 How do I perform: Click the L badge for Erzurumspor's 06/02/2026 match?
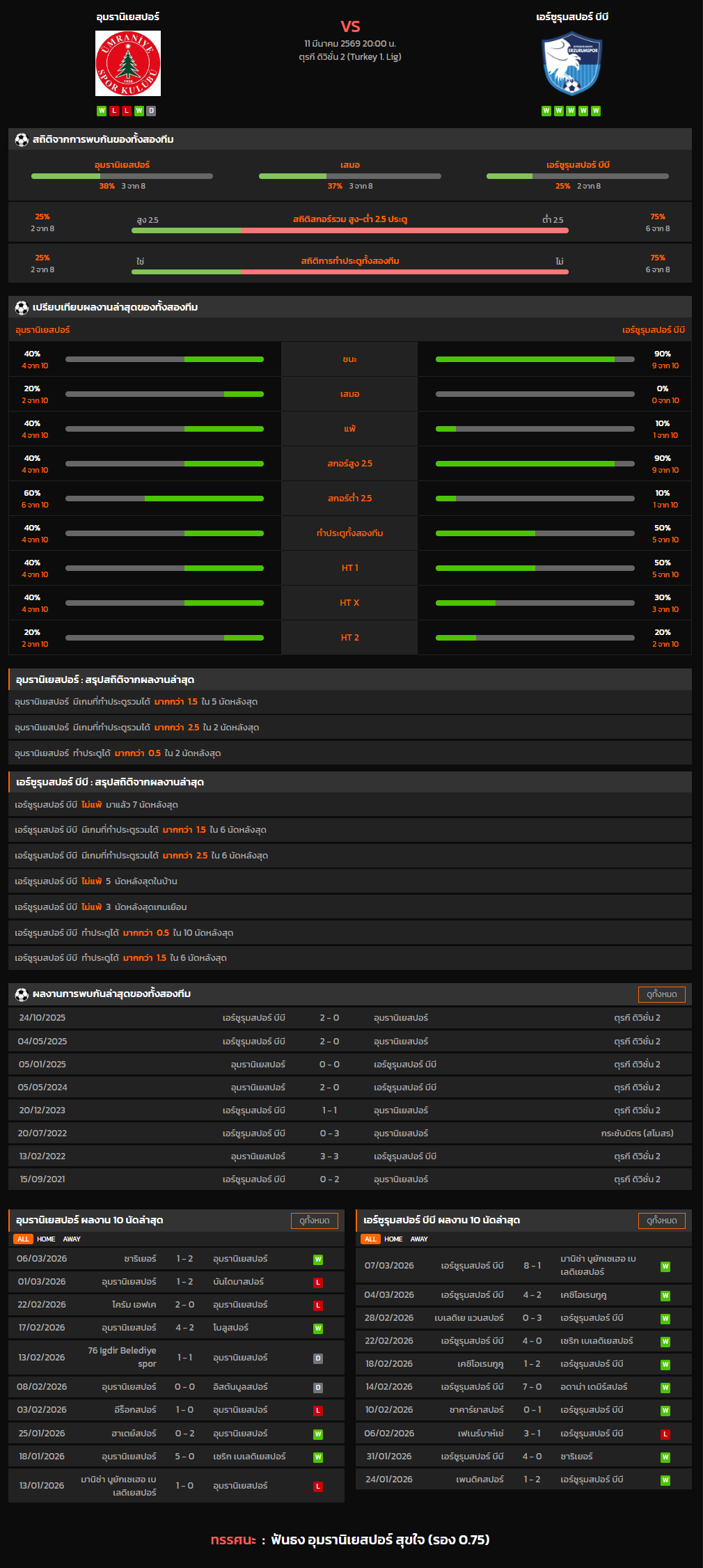click(665, 1434)
